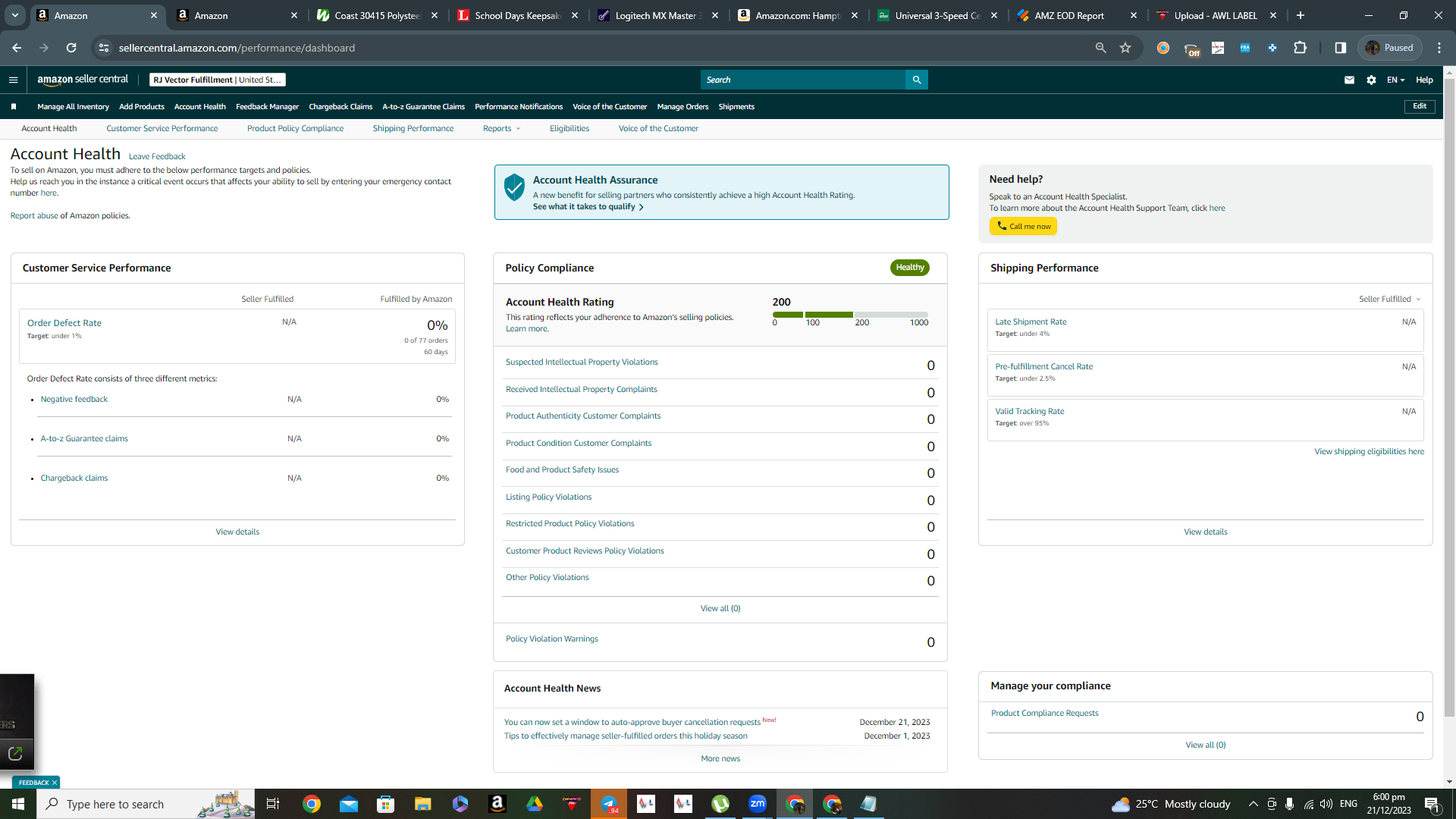This screenshot has width=1456, height=819.
Task: Open the RJ Vector Fulfillment account switcher
Action: 218,80
